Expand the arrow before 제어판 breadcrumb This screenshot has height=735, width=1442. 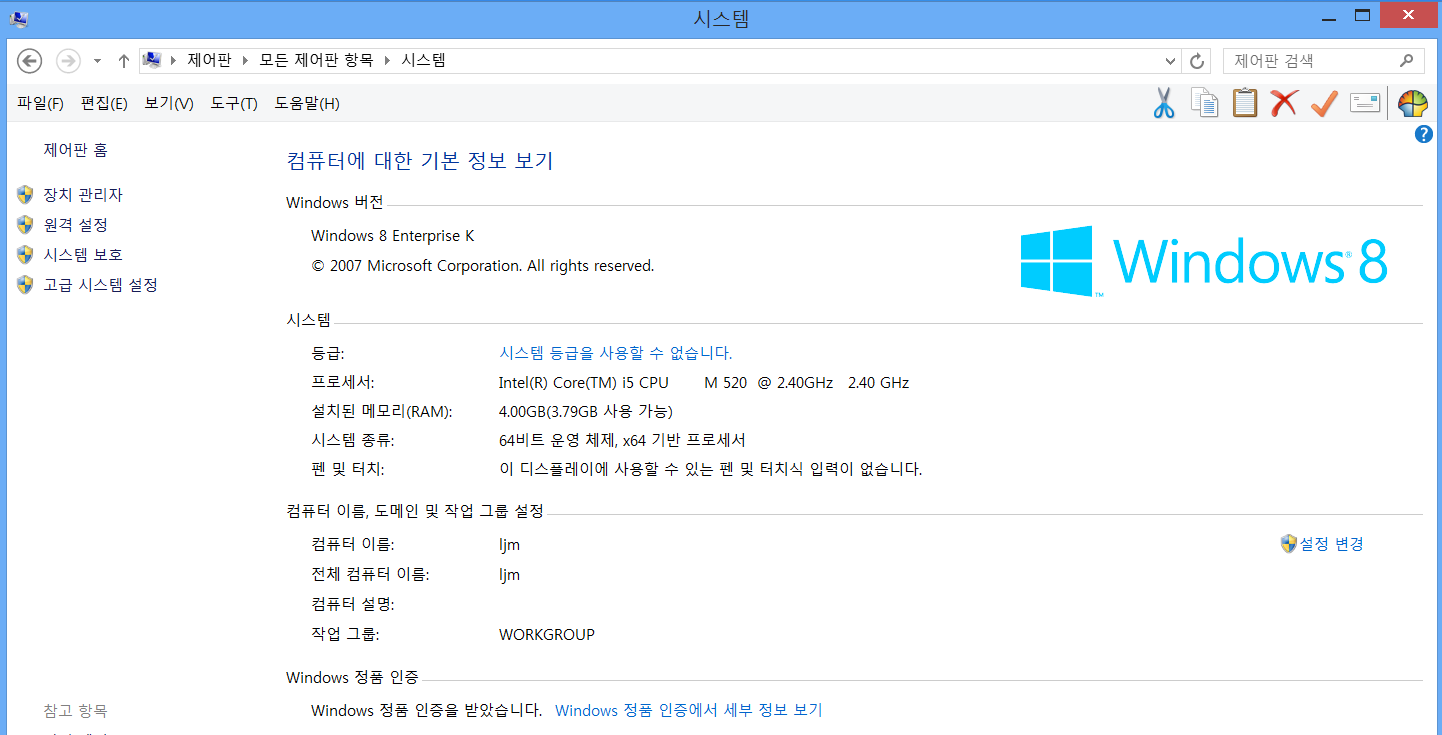coord(174,61)
